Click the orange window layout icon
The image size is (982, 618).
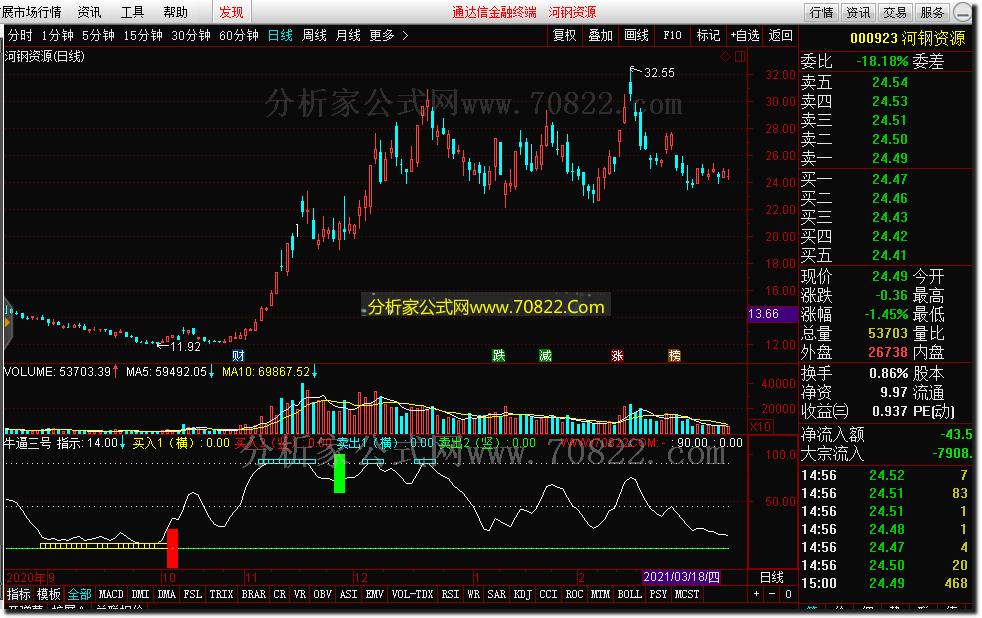click(x=740, y=56)
